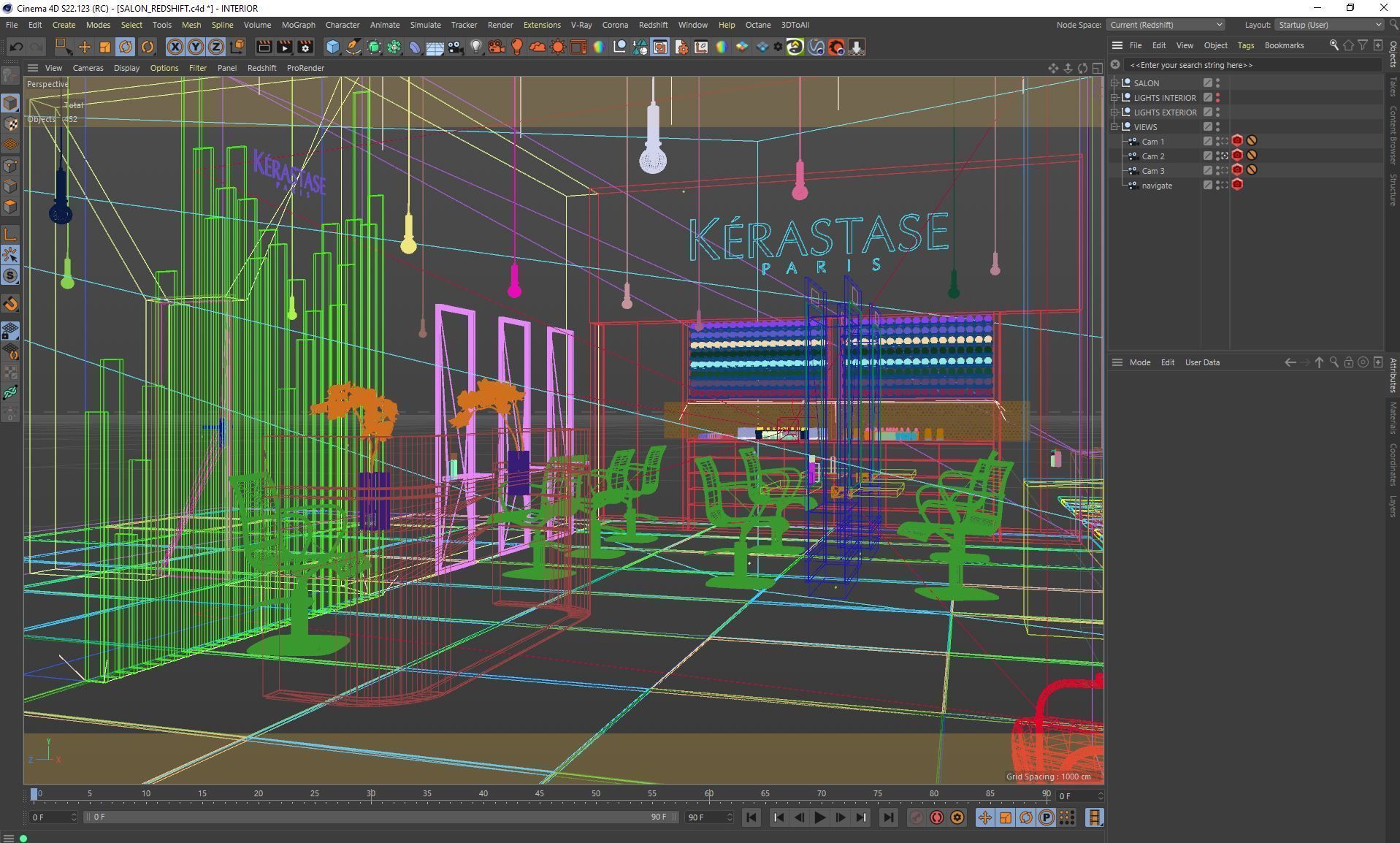
Task: Activate the Rotate tool
Action: point(125,47)
